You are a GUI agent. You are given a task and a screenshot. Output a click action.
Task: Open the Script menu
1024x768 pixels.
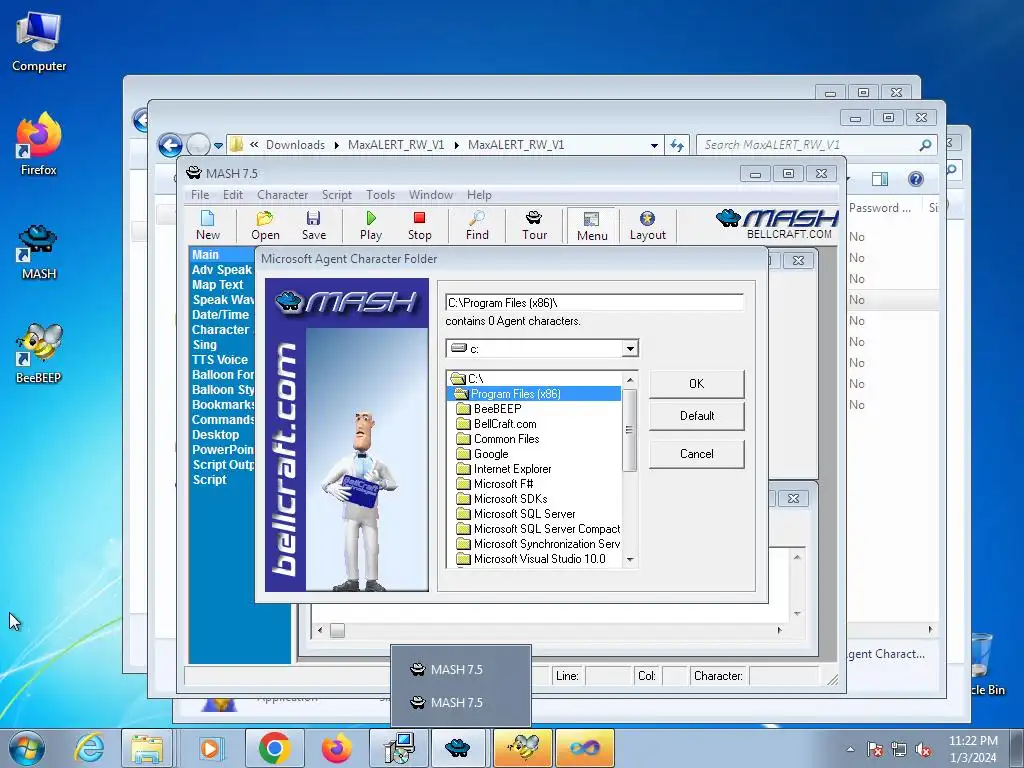[x=336, y=195]
